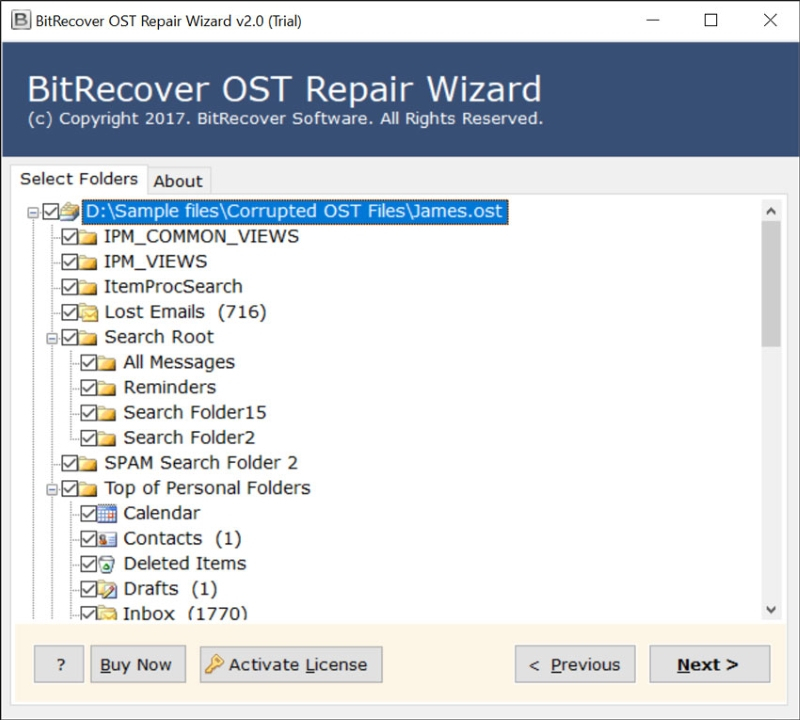The height and width of the screenshot is (720, 800).
Task: Proceed with the Next button
Action: [x=710, y=664]
